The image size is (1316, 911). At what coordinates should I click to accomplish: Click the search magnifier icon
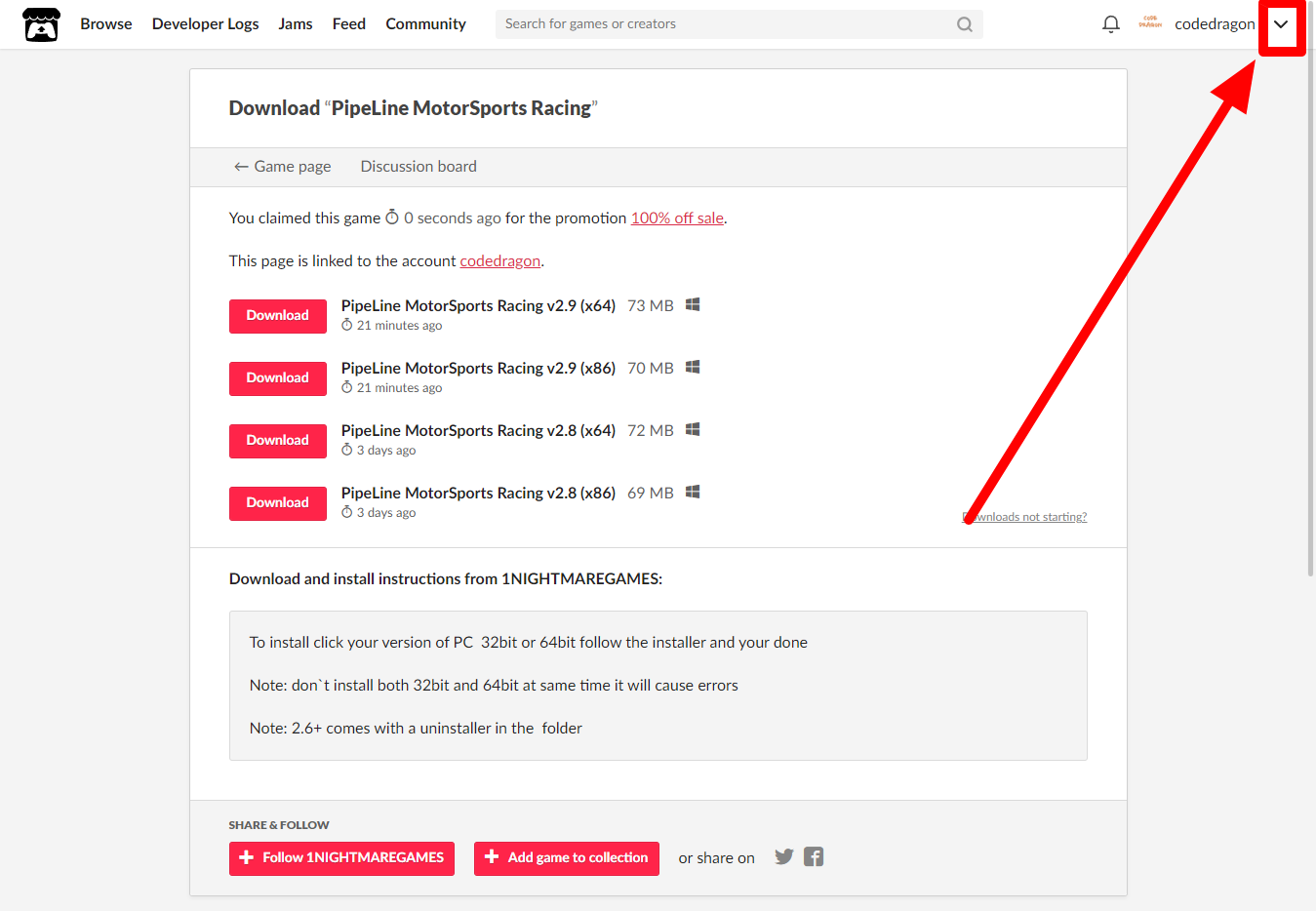pyautogui.click(x=964, y=24)
